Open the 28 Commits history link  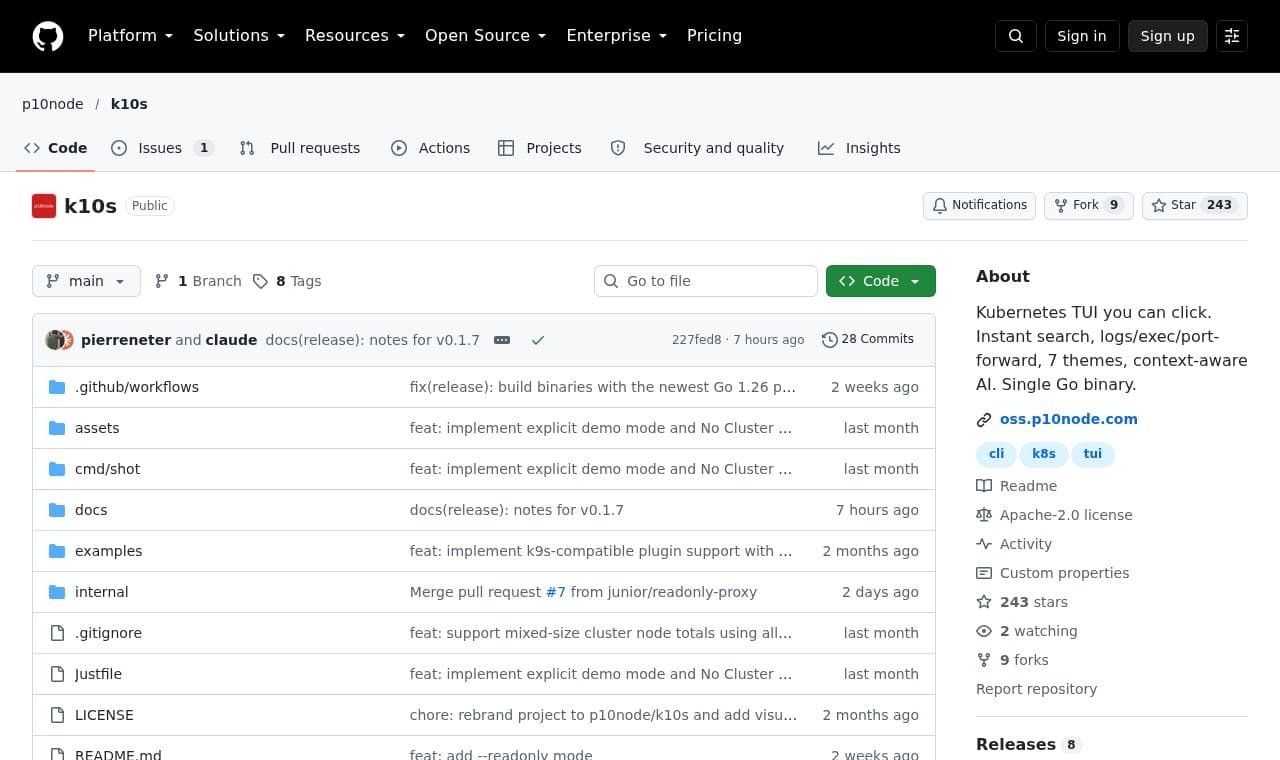coord(868,340)
